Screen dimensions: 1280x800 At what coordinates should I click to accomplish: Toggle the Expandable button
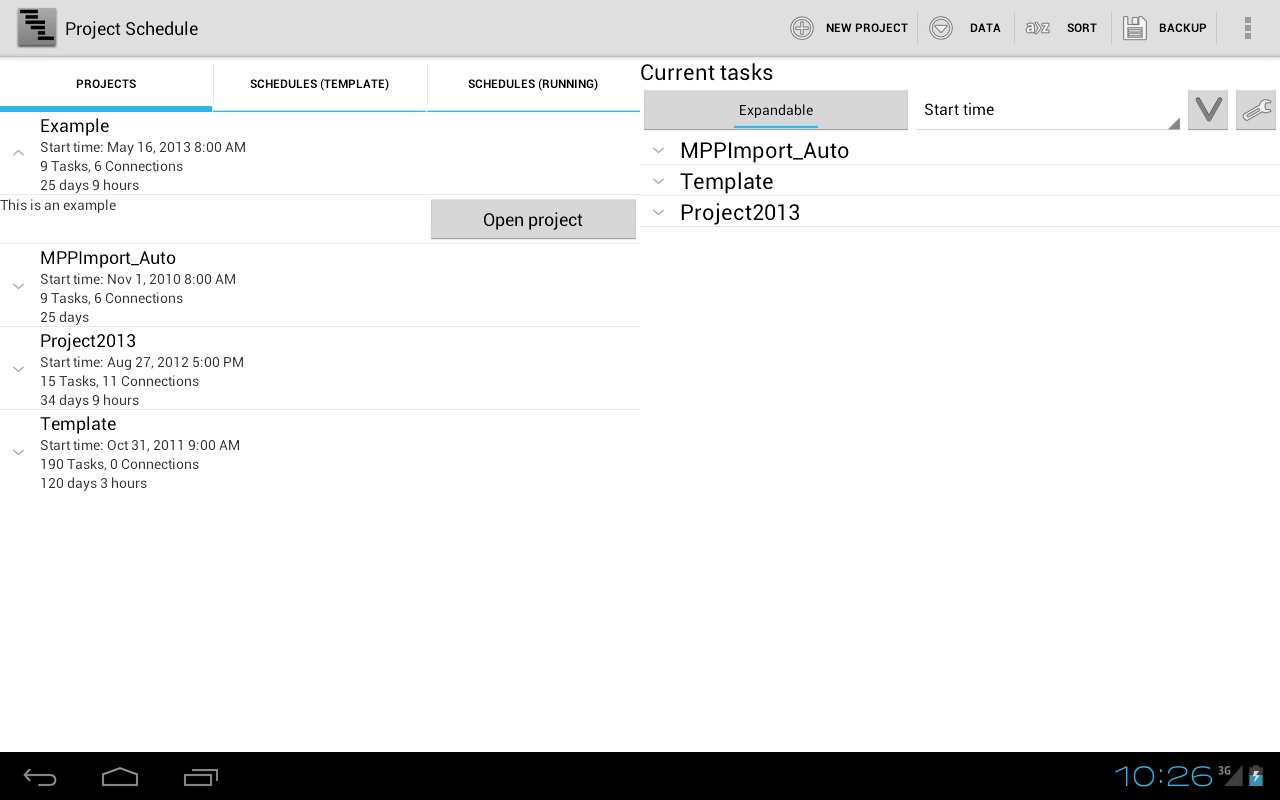pos(776,110)
